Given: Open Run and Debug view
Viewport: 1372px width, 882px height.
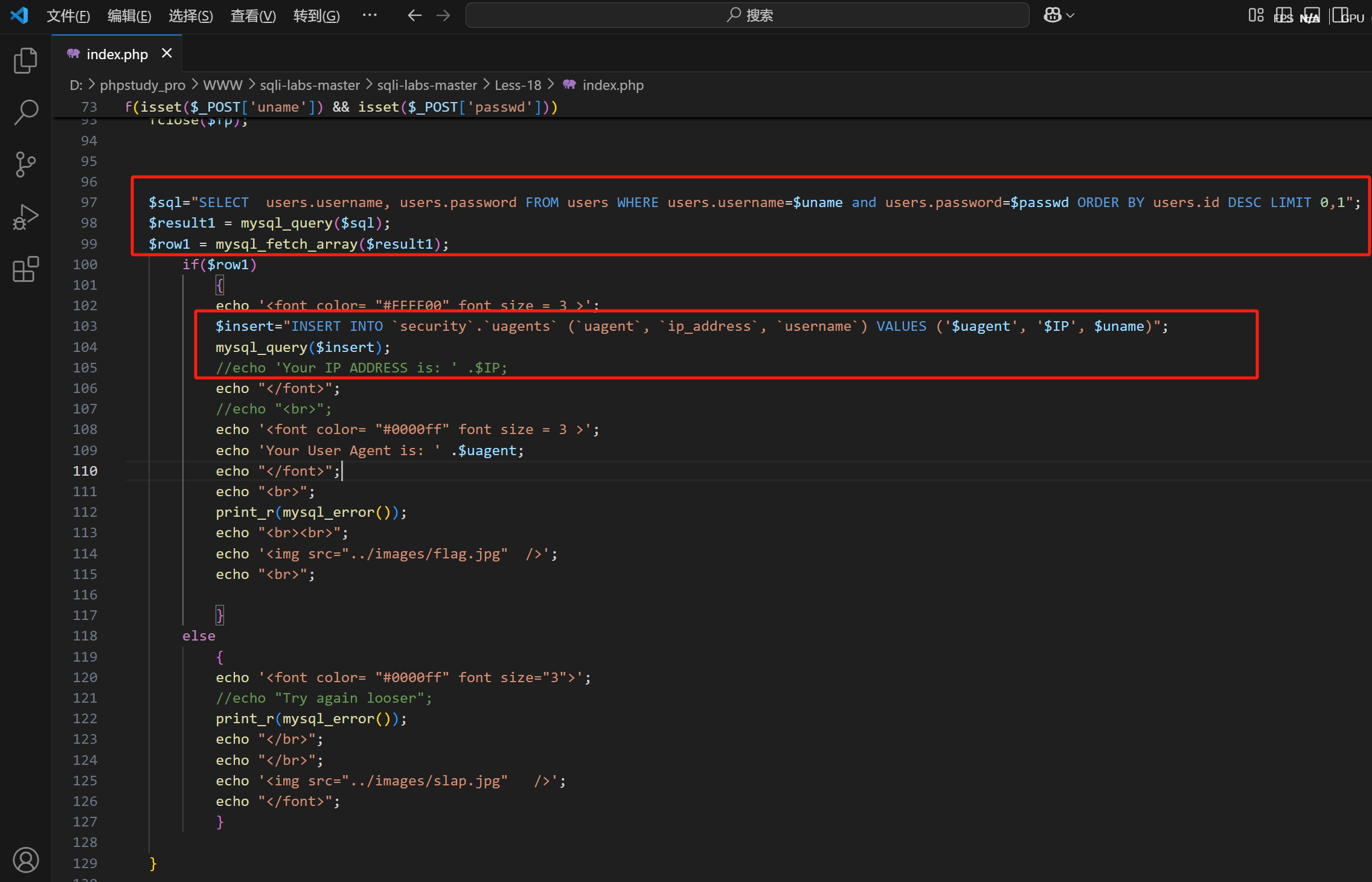Looking at the screenshot, I should (25, 217).
